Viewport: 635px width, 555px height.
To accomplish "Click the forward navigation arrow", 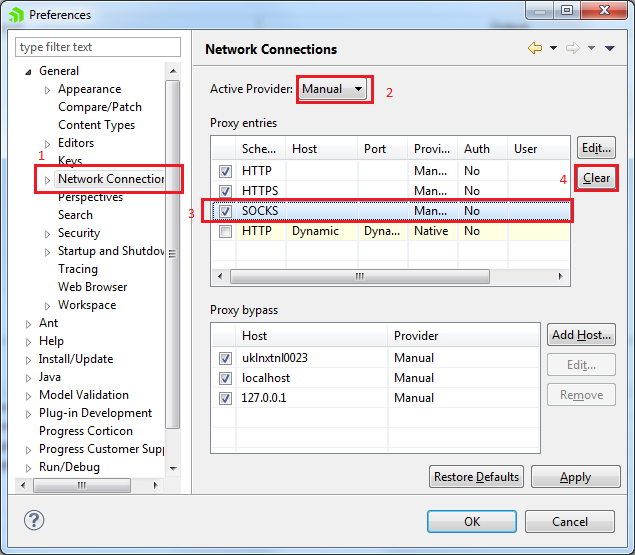I will (573, 48).
